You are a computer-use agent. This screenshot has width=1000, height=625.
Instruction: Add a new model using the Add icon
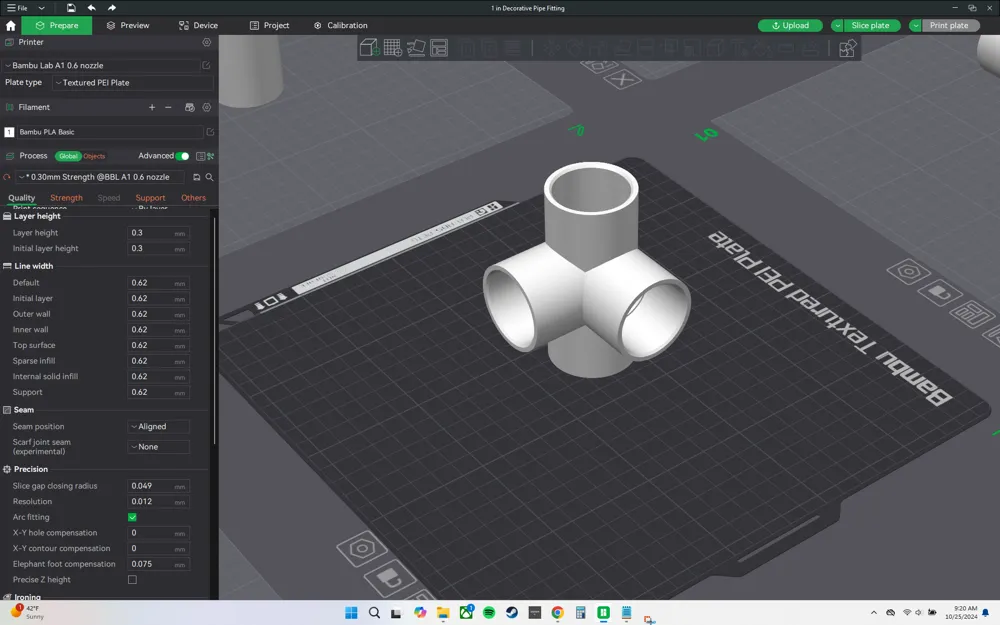pos(368,46)
